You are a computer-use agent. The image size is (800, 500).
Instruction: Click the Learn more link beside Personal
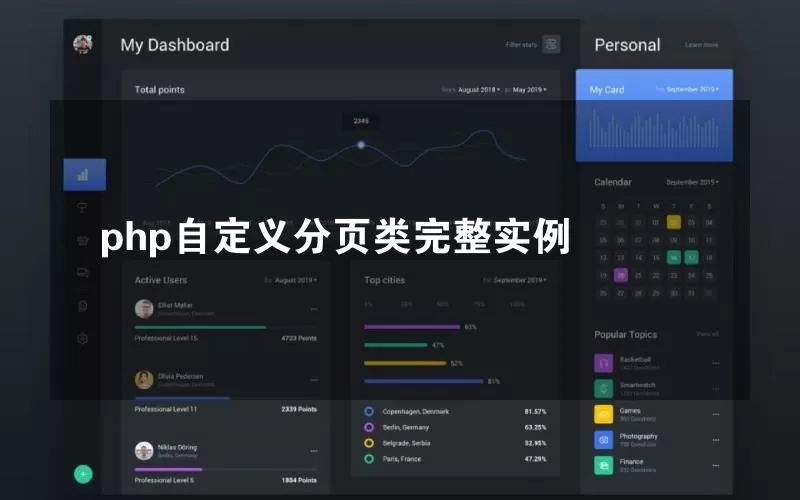pos(702,45)
